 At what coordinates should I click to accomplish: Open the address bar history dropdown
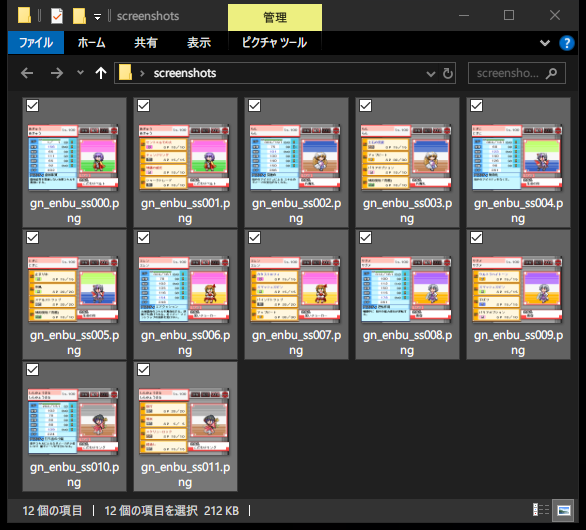click(x=431, y=74)
